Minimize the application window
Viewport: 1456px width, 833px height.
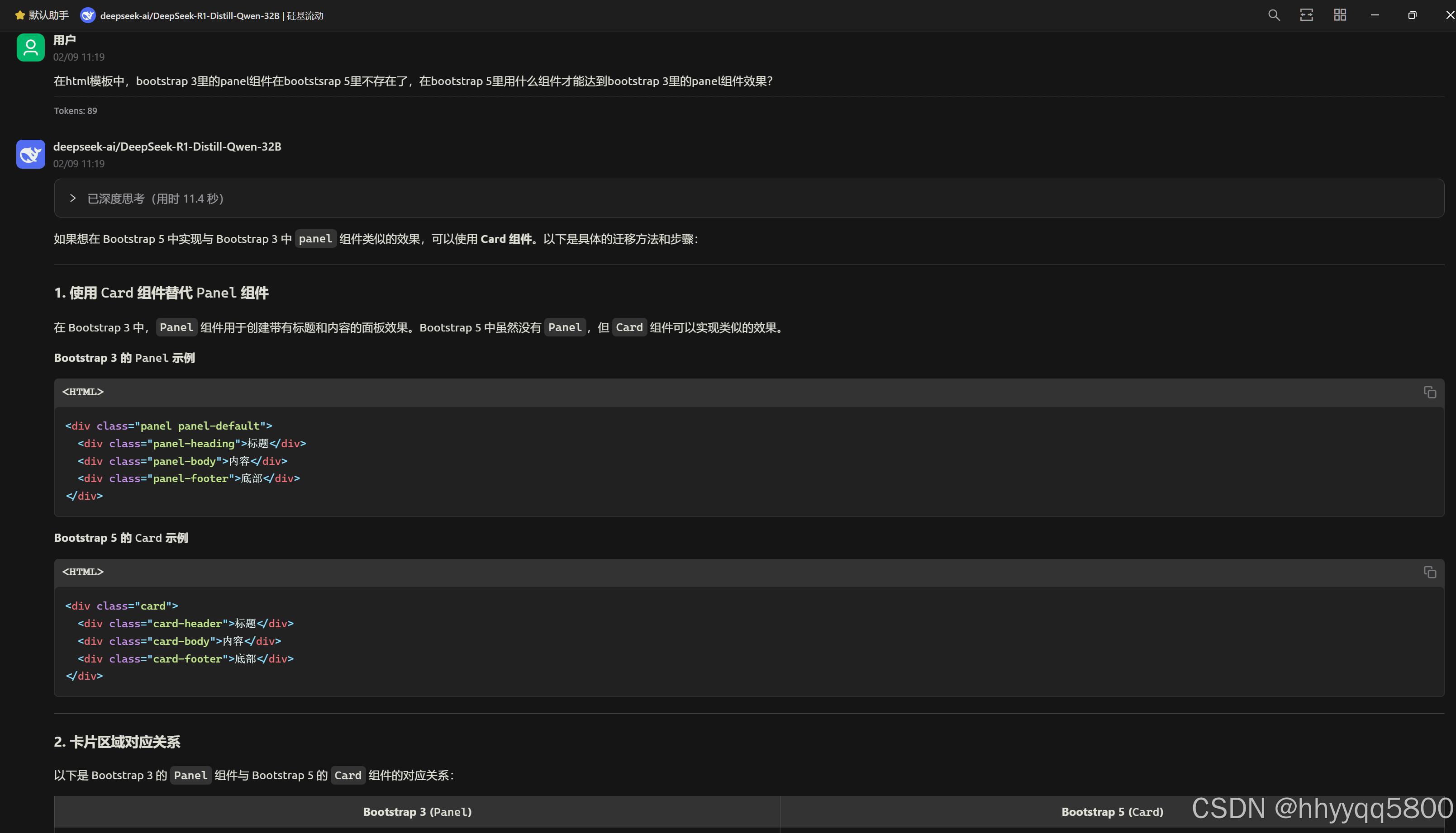[x=1375, y=15]
